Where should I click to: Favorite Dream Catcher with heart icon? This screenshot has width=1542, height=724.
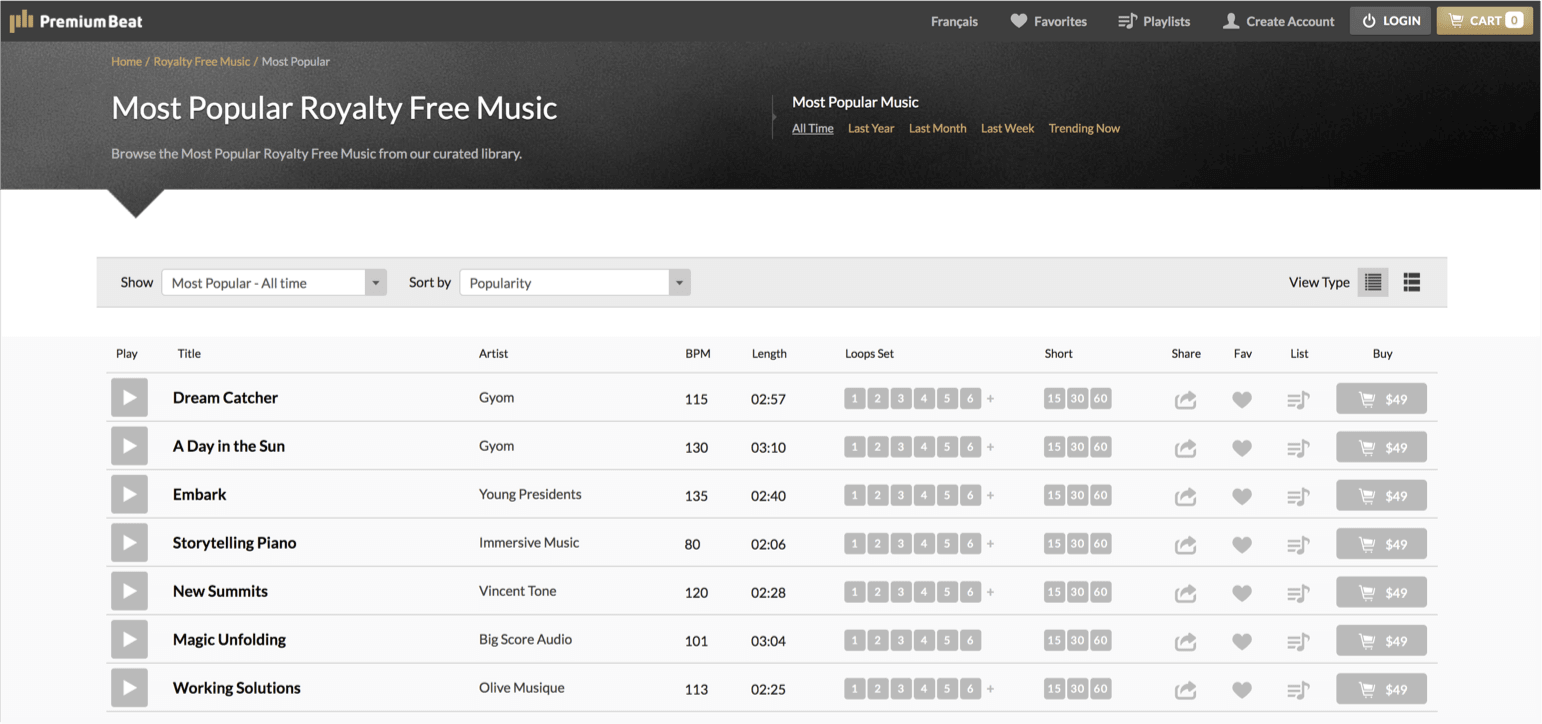1242,399
